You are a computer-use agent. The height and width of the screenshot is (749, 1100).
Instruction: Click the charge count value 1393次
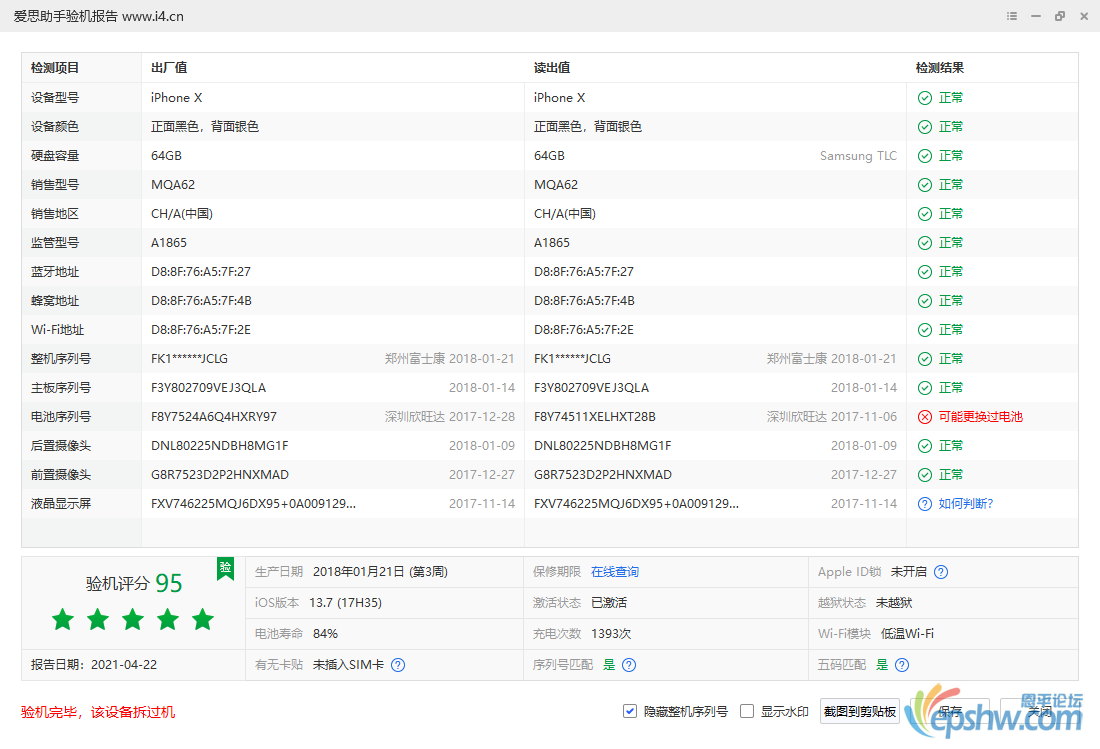coord(611,634)
